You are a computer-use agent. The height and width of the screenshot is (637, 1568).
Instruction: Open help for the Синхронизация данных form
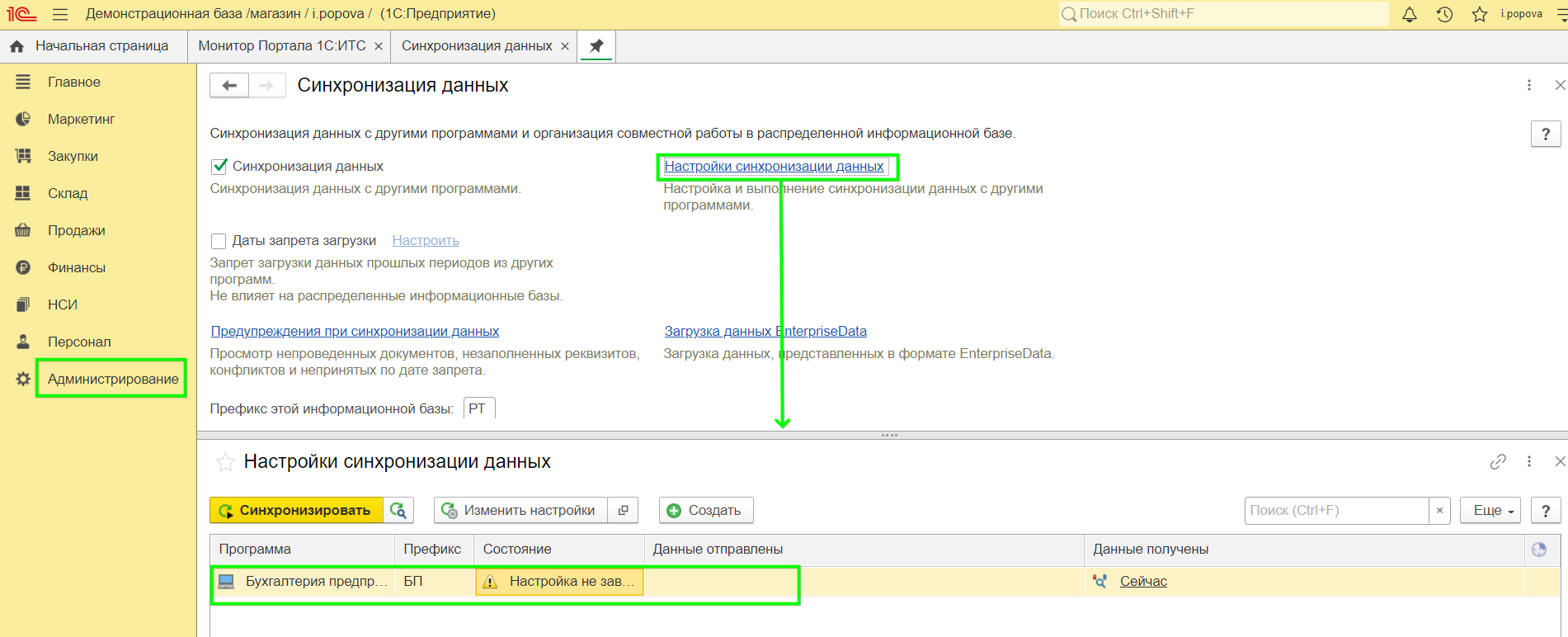click(1546, 134)
